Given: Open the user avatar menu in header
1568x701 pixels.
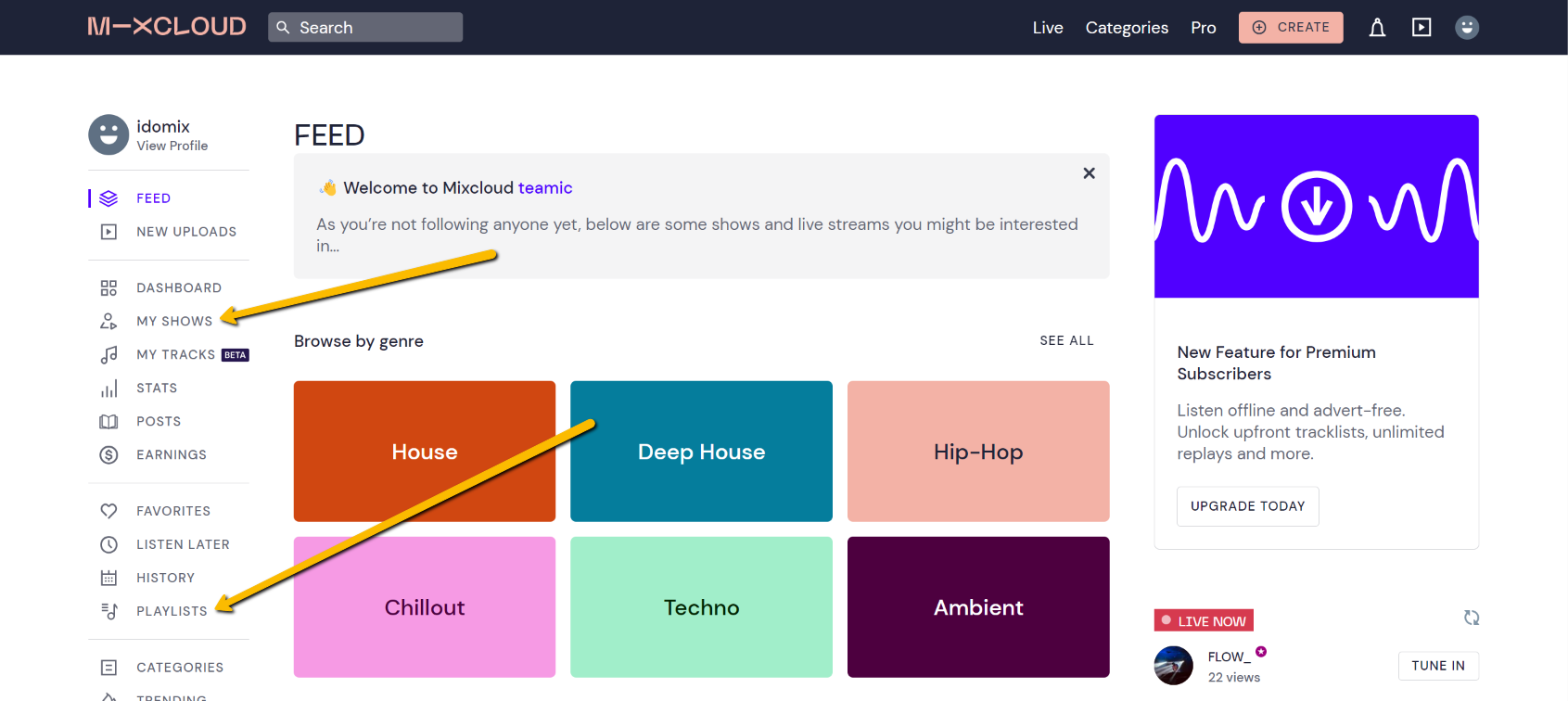Looking at the screenshot, I should 1466,28.
